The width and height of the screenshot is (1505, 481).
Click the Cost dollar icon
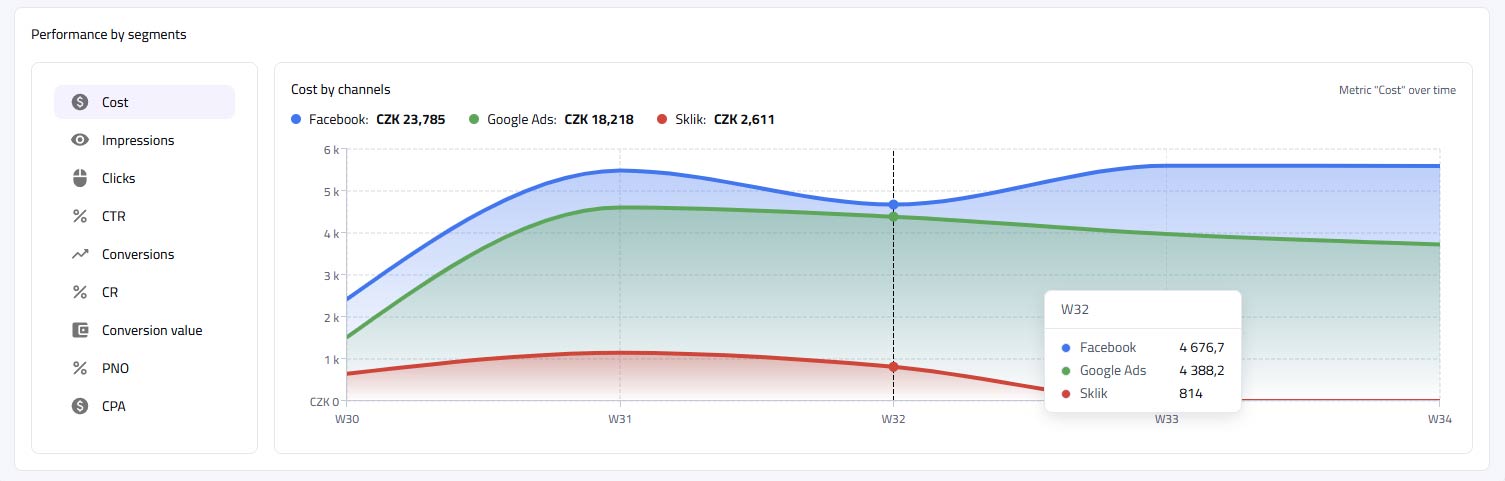coord(80,102)
